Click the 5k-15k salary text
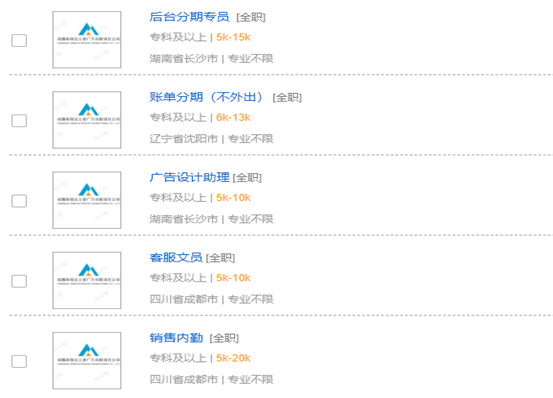The width and height of the screenshot is (553, 398). tap(233, 37)
